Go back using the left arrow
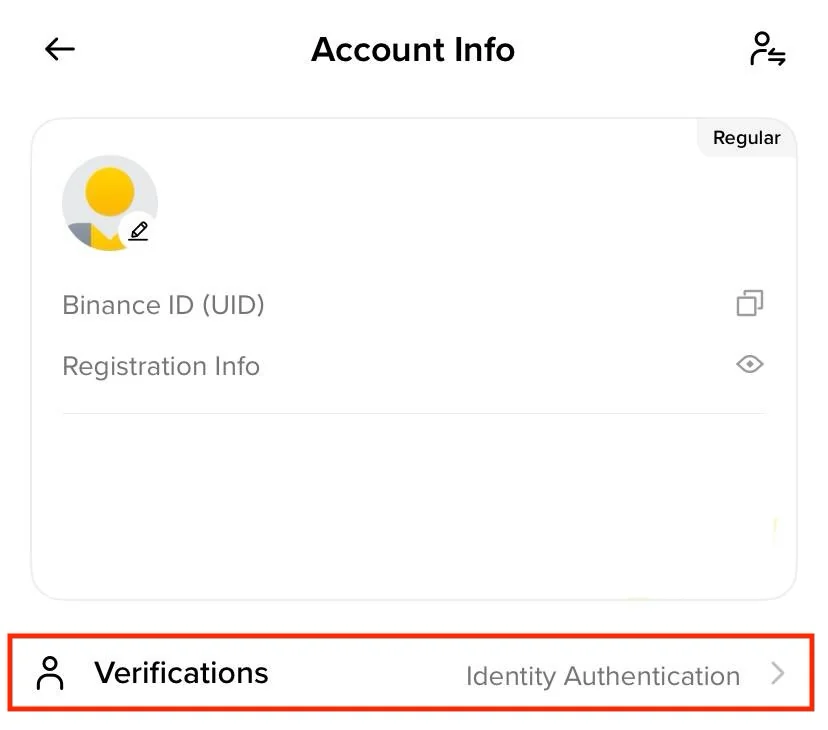The height and width of the screenshot is (730, 828). click(60, 50)
